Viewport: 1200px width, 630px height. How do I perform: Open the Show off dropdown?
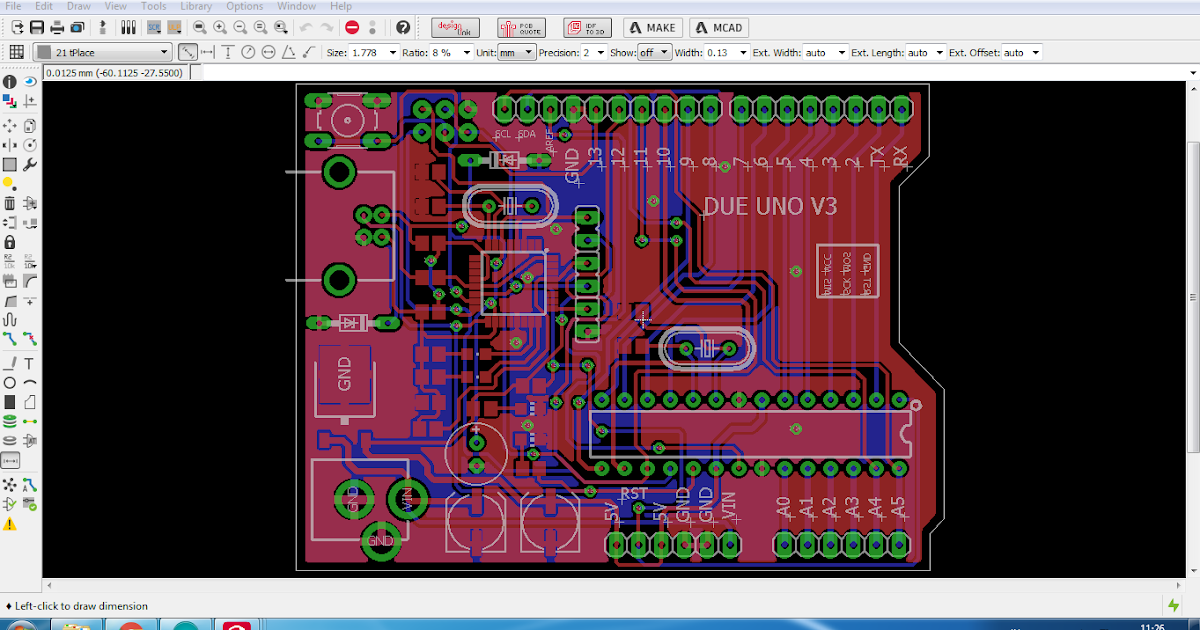[654, 52]
